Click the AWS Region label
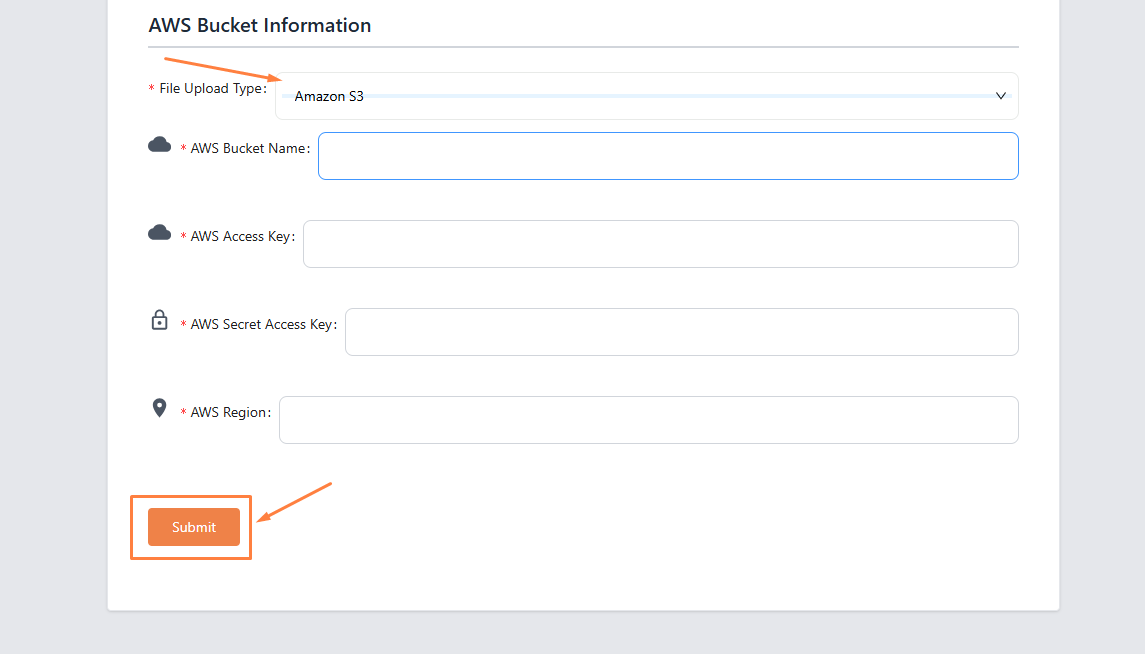The image size is (1145, 654). pyautogui.click(x=230, y=412)
